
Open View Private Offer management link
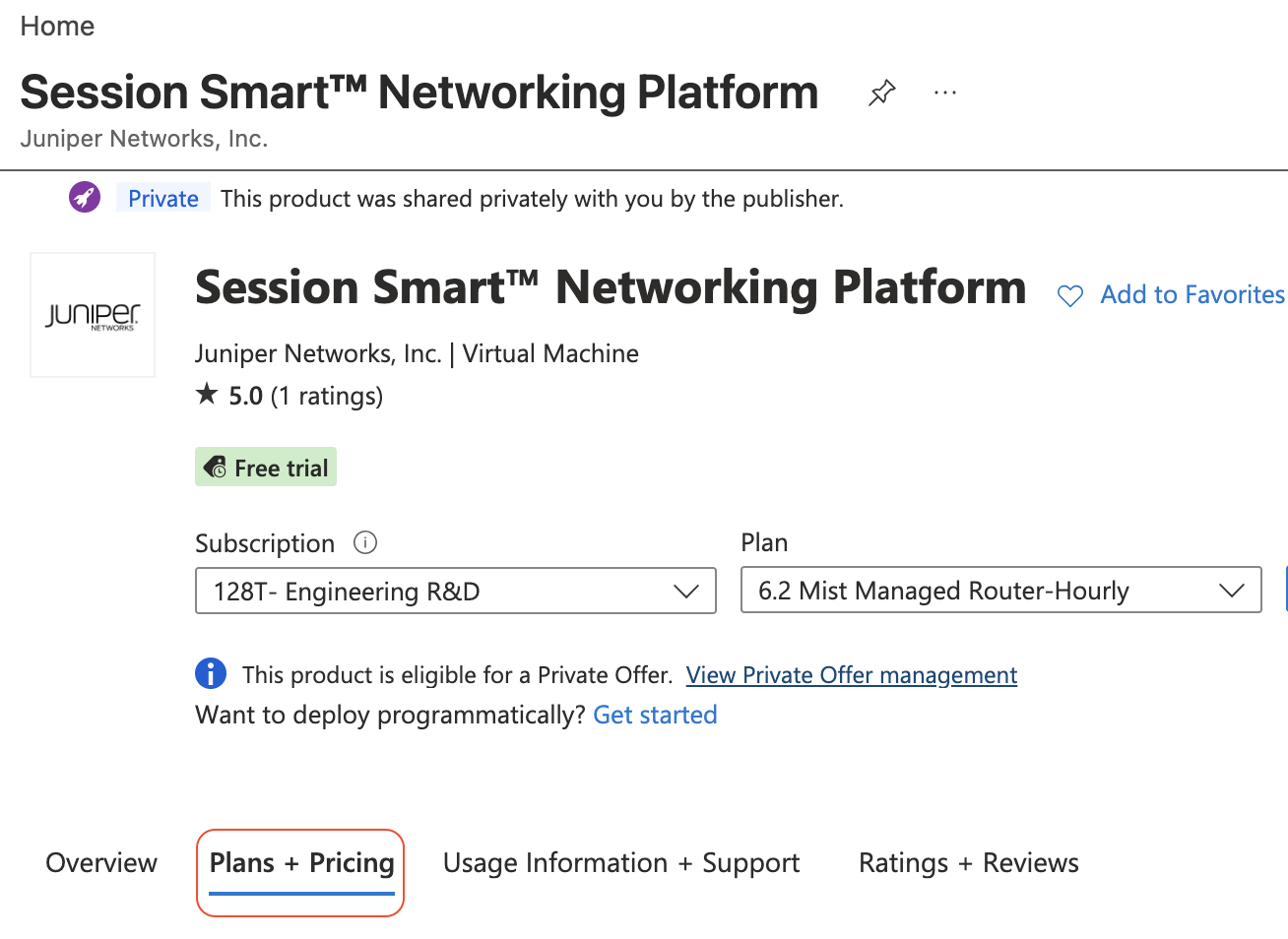pos(852,675)
